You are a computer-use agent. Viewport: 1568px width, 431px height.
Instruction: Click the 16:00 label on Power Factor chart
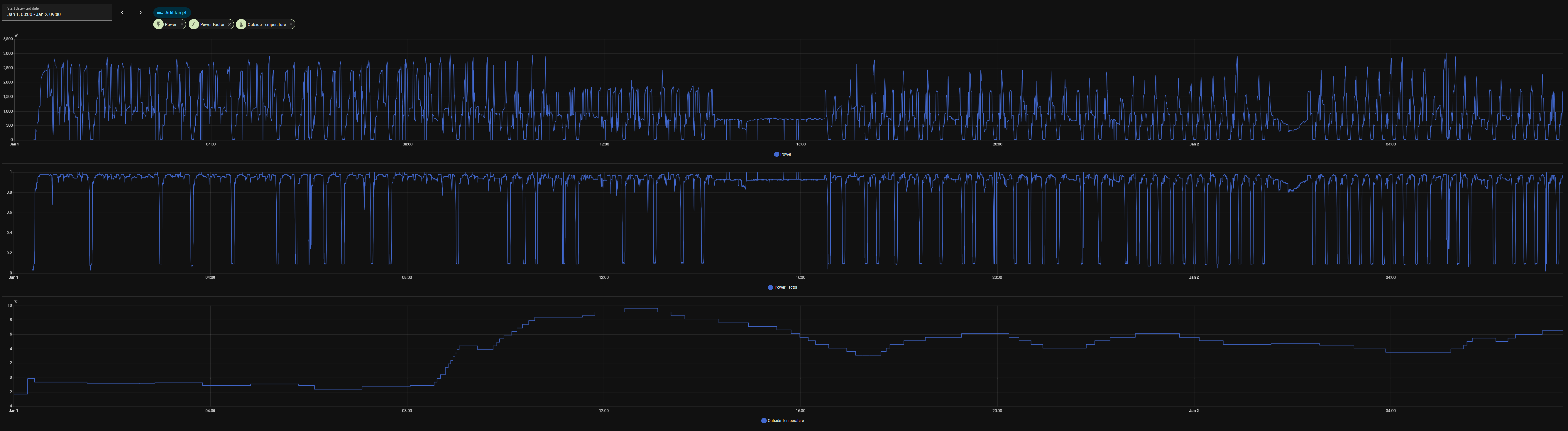(x=800, y=277)
